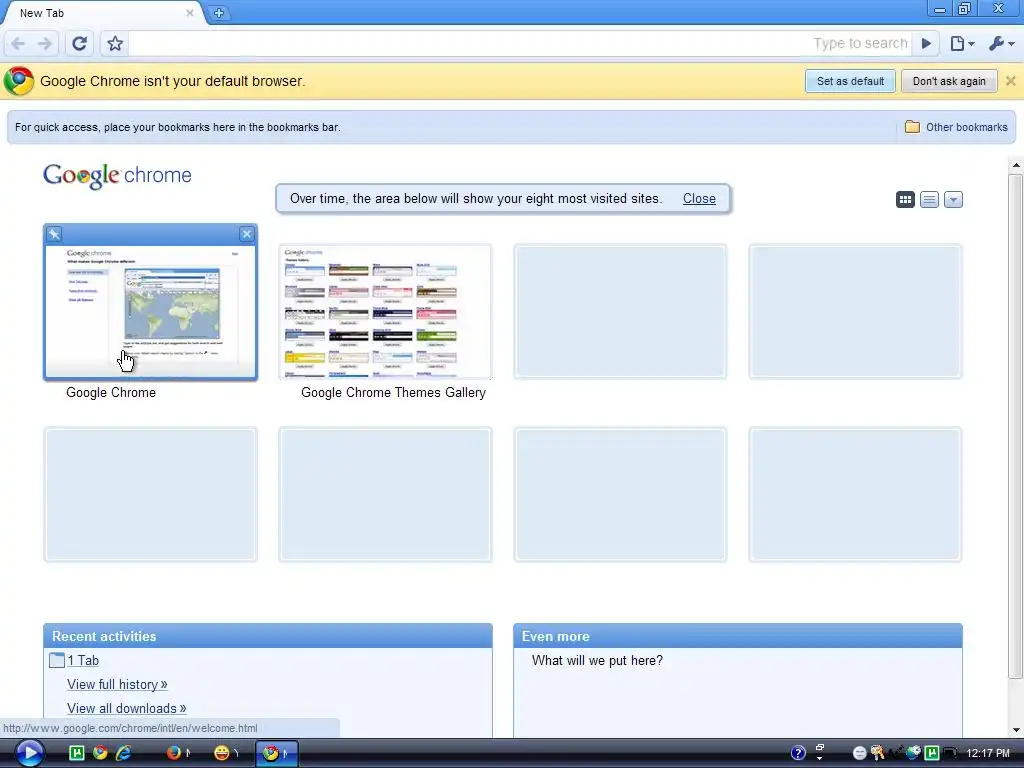The height and width of the screenshot is (768, 1024).
Task: Restore down the Chrome window
Action: [x=965, y=8]
